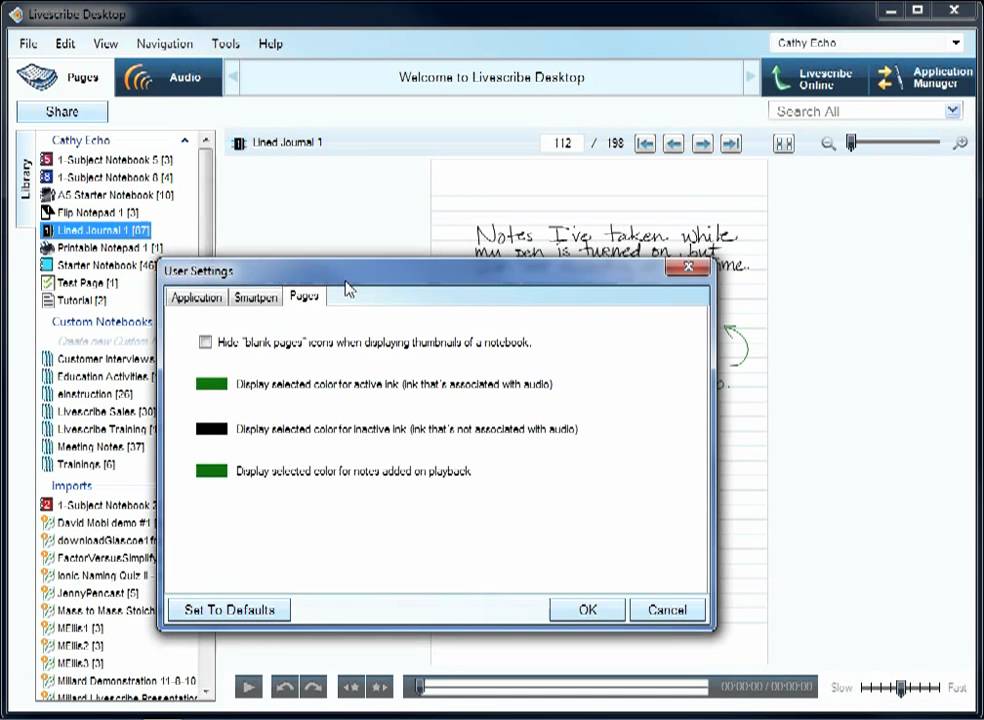Image resolution: width=984 pixels, height=720 pixels.
Task: Switch to the Audio view
Action: pos(169,77)
